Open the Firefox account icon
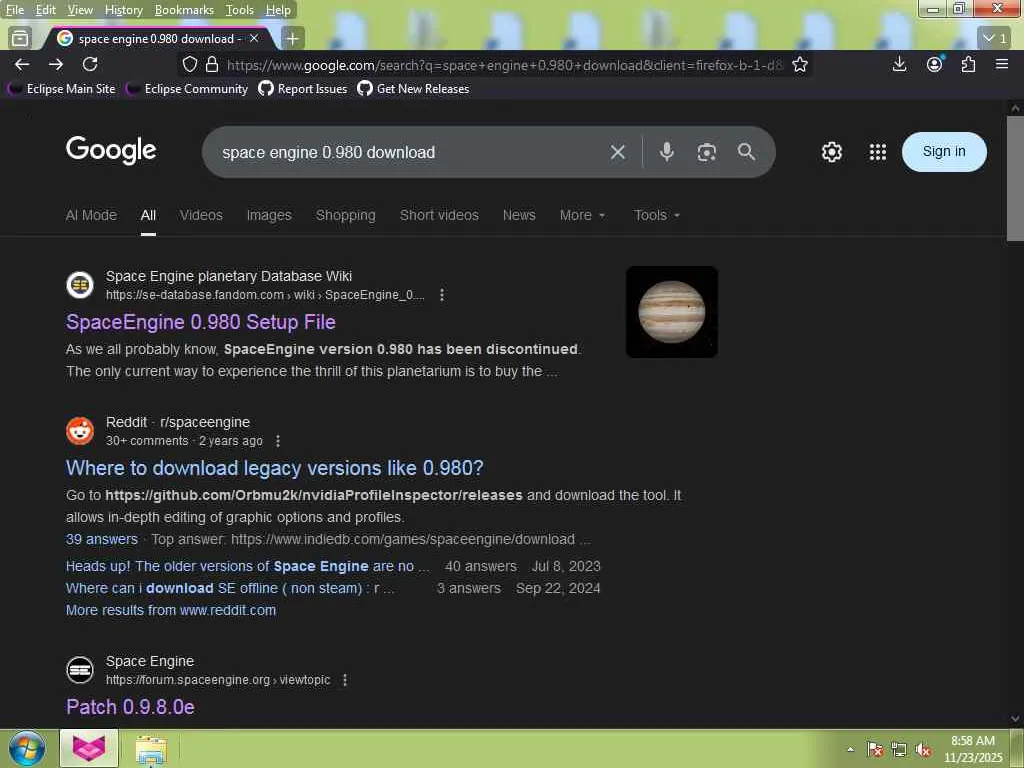This screenshot has height=768, width=1024. (x=935, y=64)
